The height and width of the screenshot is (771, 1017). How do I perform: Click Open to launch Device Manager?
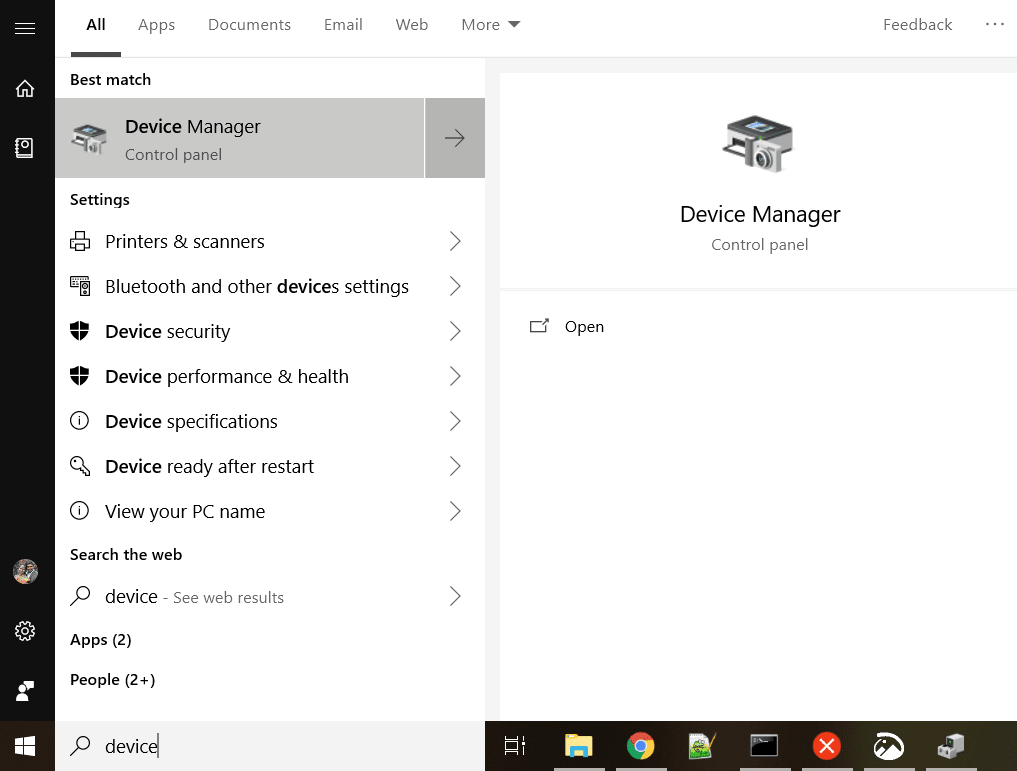pos(584,326)
